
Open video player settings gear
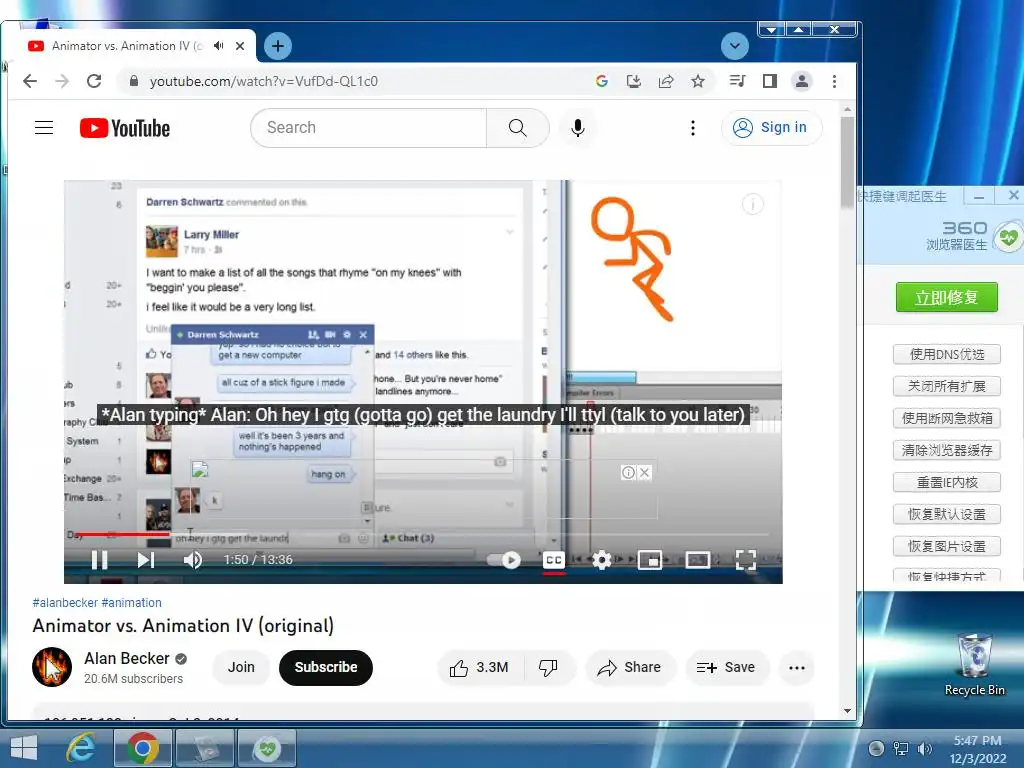601,560
